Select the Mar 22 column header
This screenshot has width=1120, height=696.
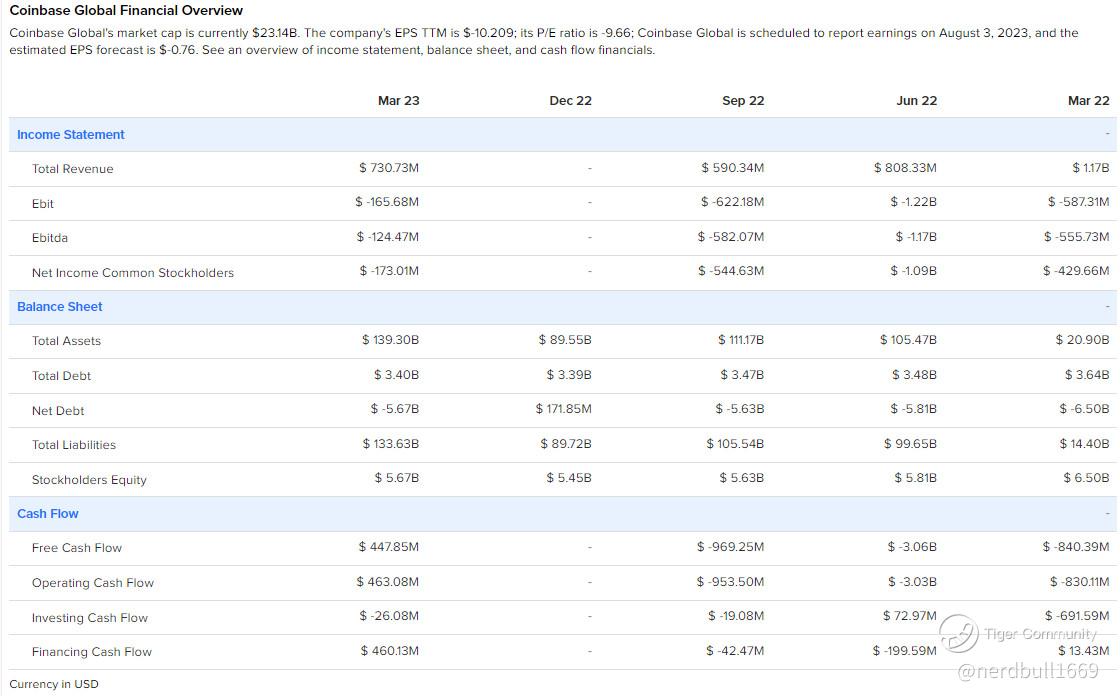1089,101
